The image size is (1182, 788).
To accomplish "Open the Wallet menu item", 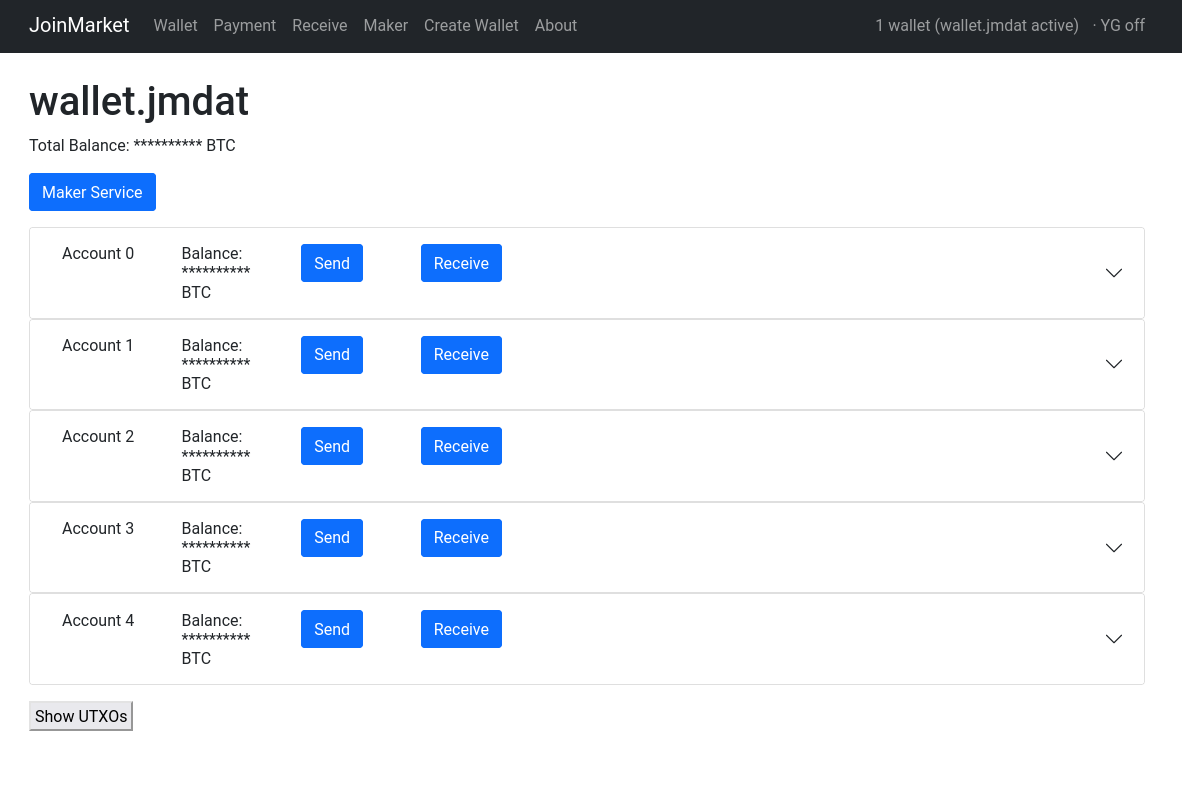I will [x=175, y=25].
